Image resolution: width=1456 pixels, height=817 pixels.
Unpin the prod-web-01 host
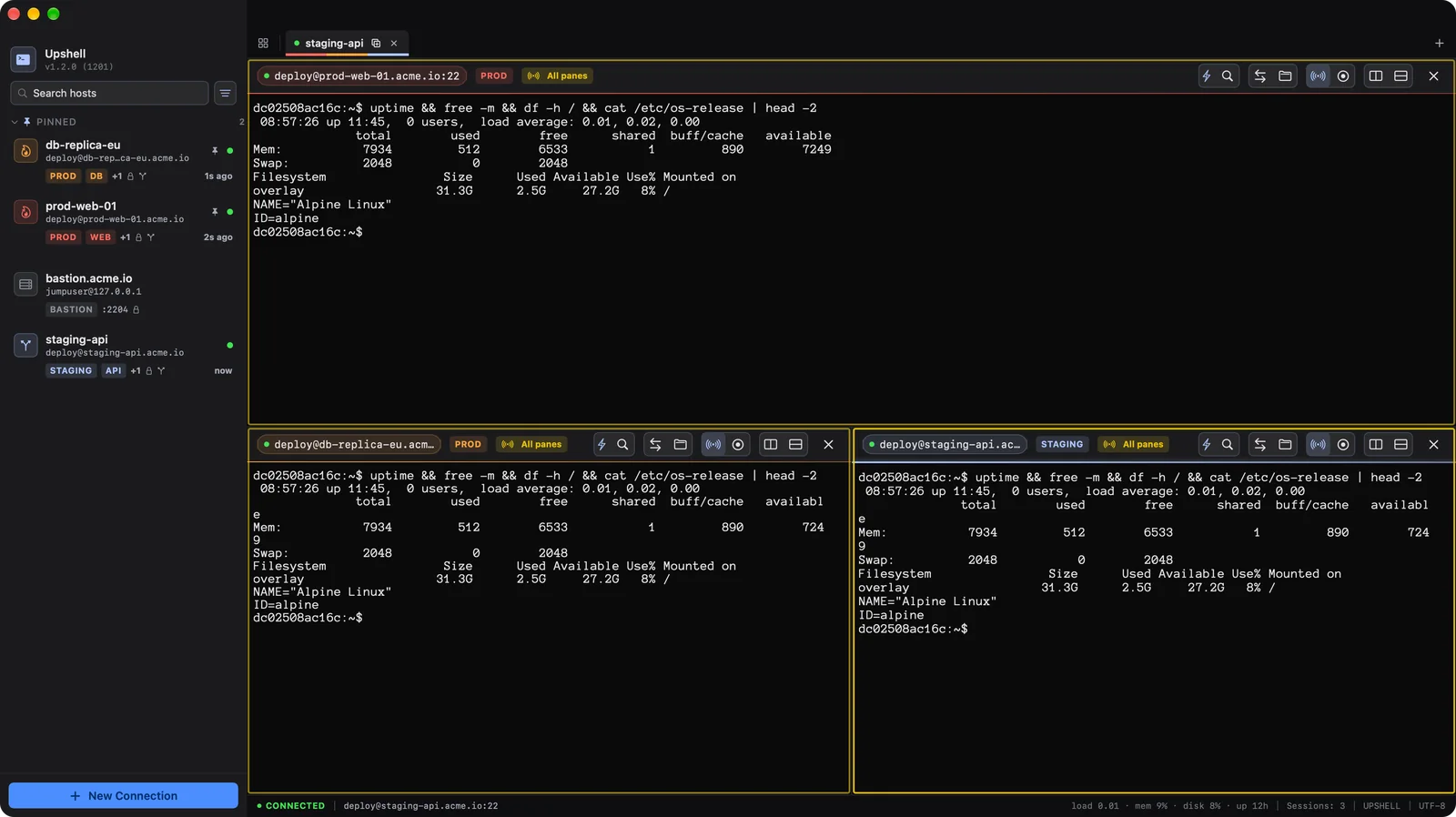click(x=215, y=211)
